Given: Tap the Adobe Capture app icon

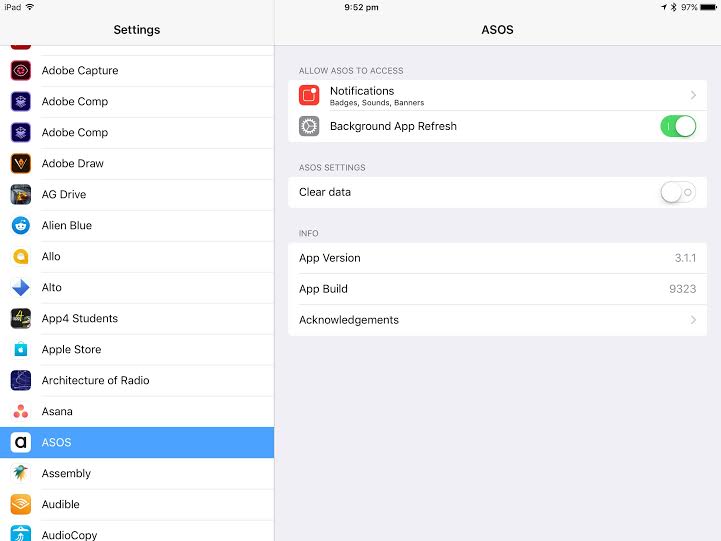Looking at the screenshot, I should click(x=21, y=70).
